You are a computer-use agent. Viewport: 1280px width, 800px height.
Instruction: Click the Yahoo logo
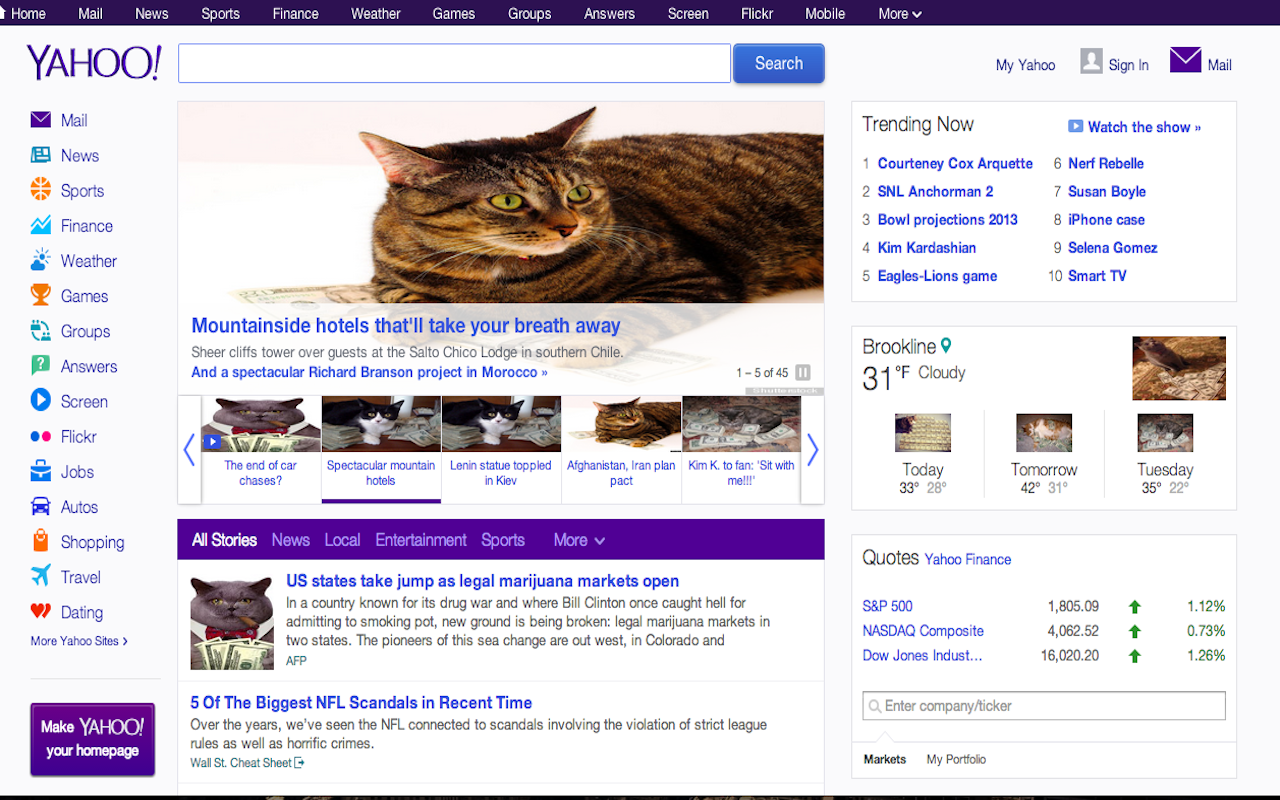[93, 62]
